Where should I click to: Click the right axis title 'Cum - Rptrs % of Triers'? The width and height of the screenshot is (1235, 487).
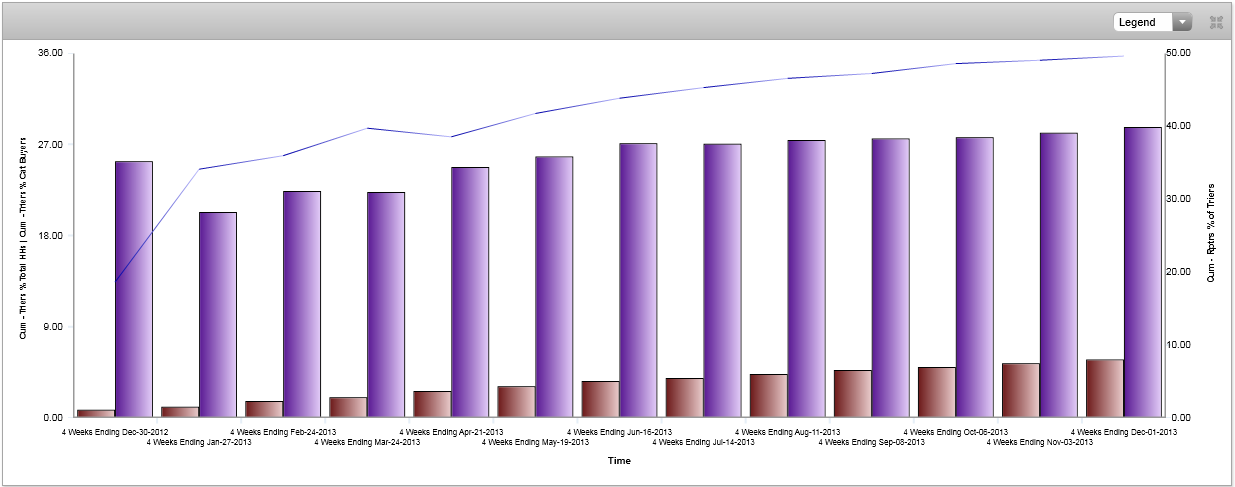click(x=1211, y=233)
